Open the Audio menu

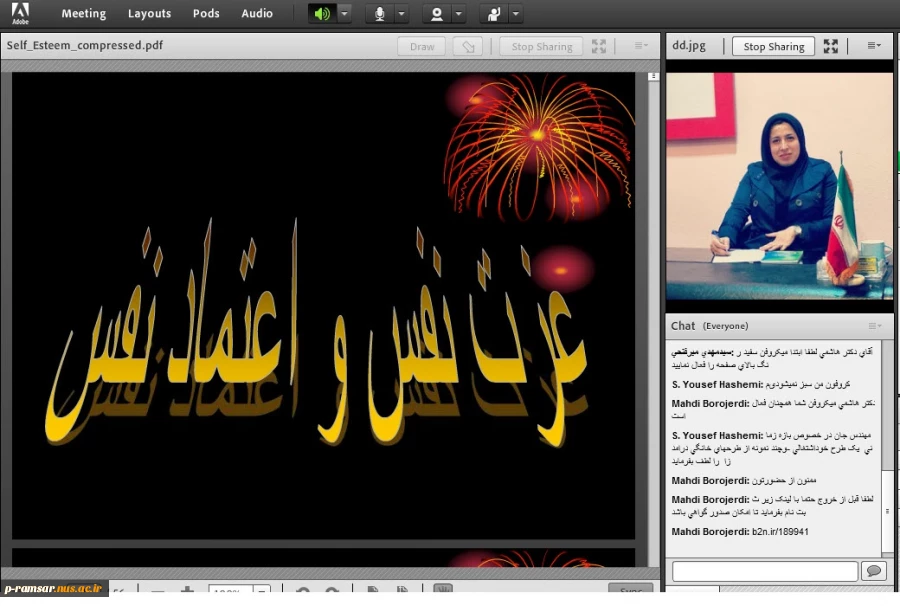click(257, 13)
